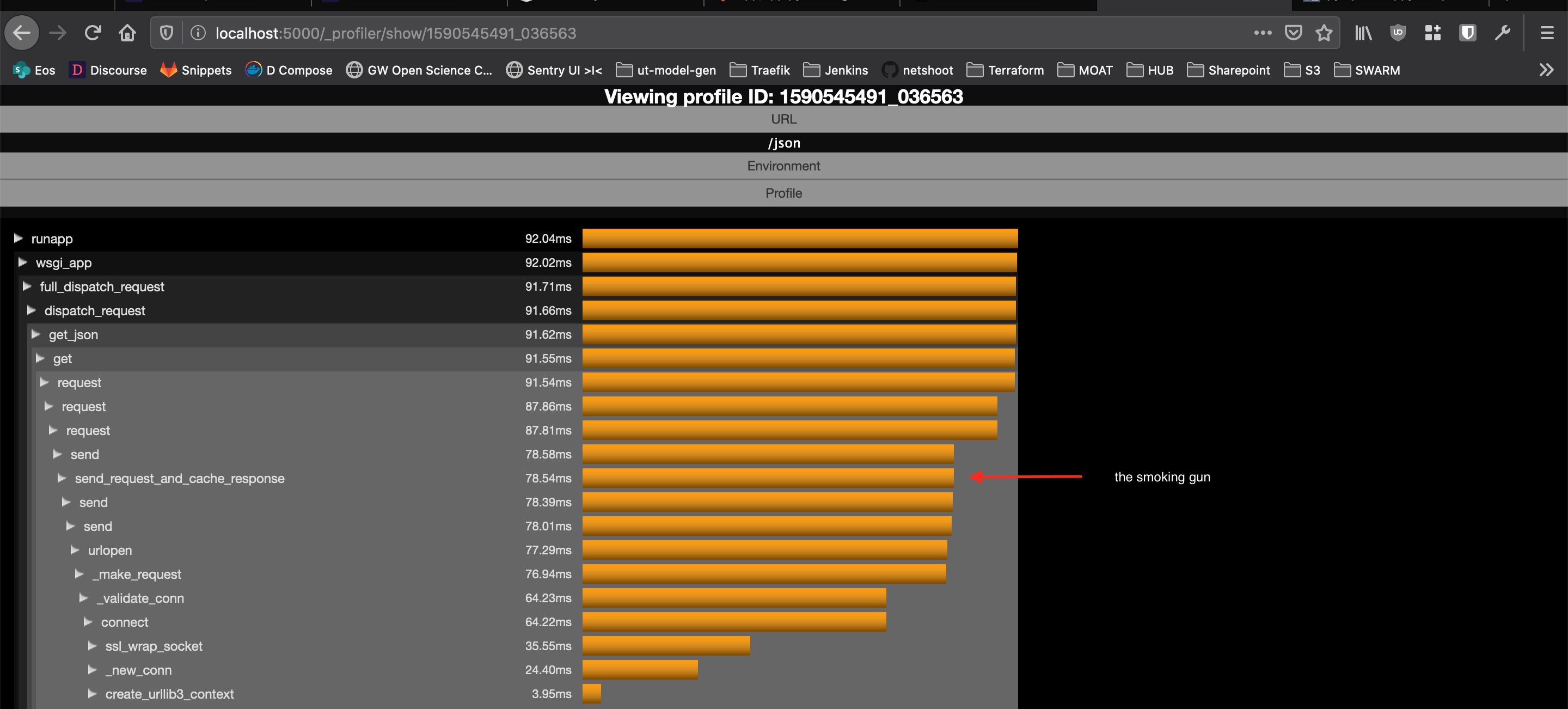Expand the Environment section header
Image resolution: width=1568 pixels, height=709 pixels.
784,166
